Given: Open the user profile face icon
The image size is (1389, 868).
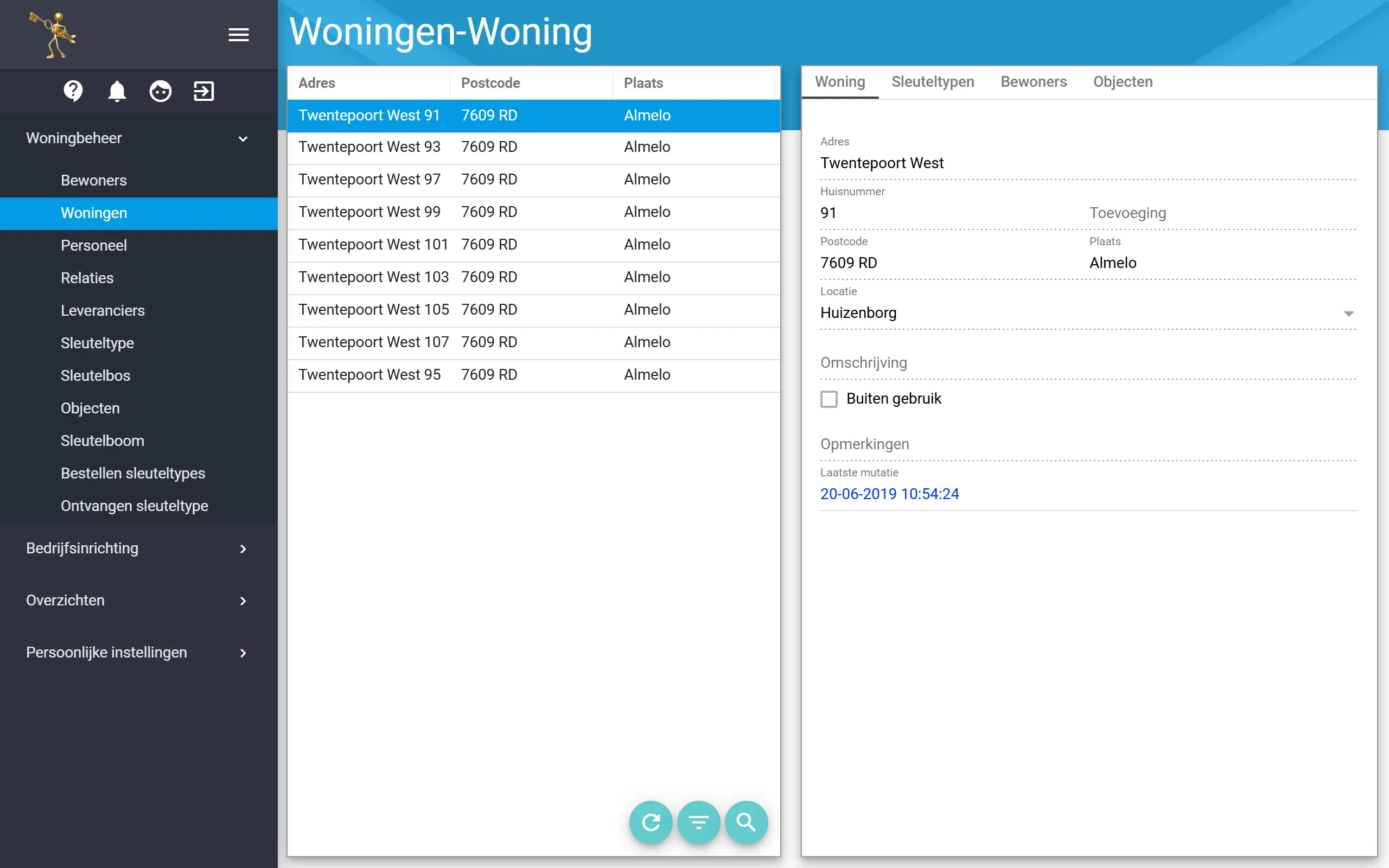Looking at the screenshot, I should click(x=161, y=91).
